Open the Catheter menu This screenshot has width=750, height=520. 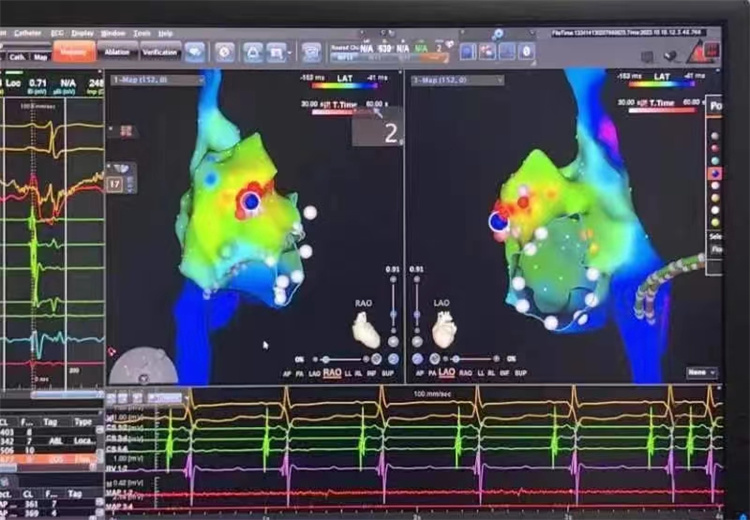tap(28, 33)
